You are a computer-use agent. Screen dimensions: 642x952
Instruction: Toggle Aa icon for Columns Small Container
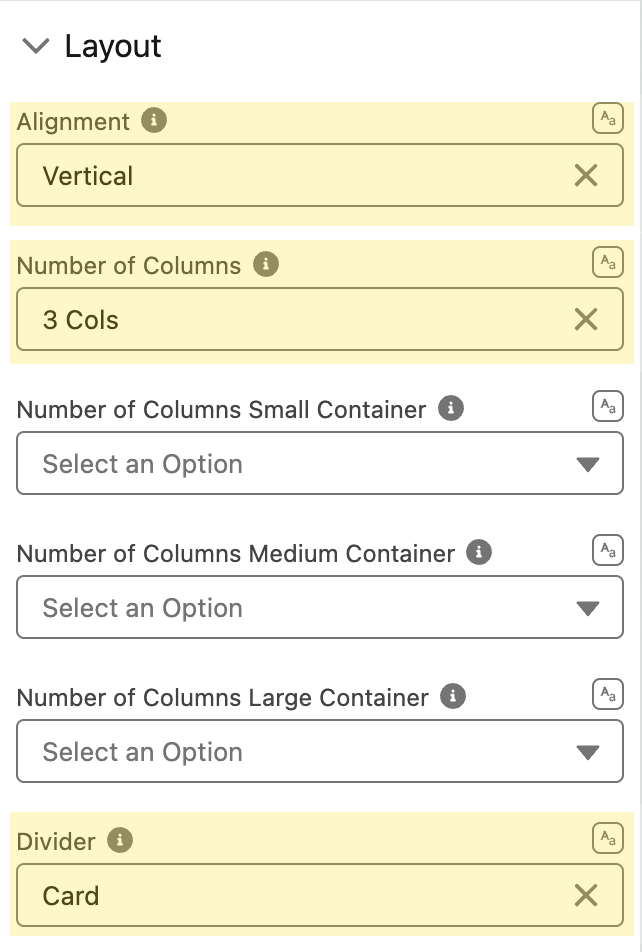[607, 406]
